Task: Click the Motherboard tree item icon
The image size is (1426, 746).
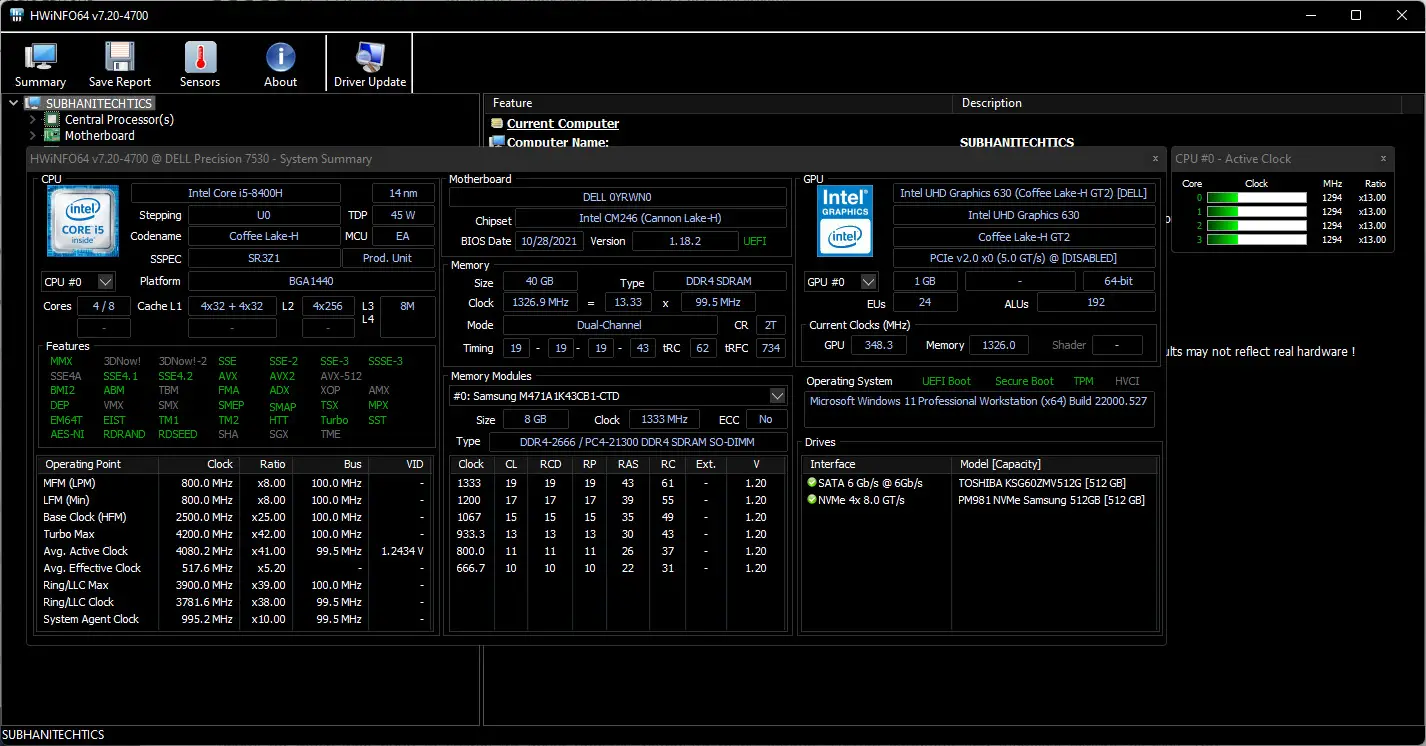Action: 53,135
